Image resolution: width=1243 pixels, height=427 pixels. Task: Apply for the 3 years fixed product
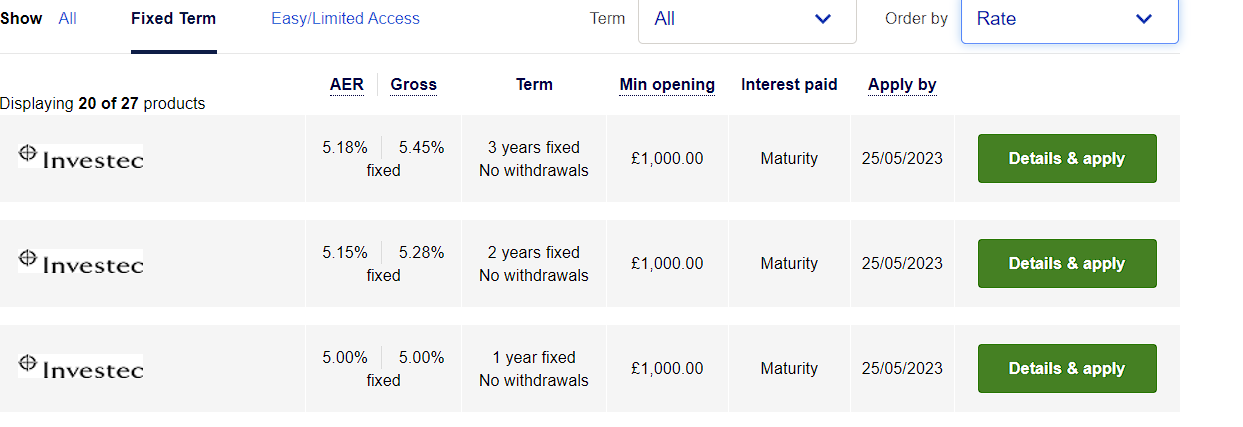point(1067,158)
